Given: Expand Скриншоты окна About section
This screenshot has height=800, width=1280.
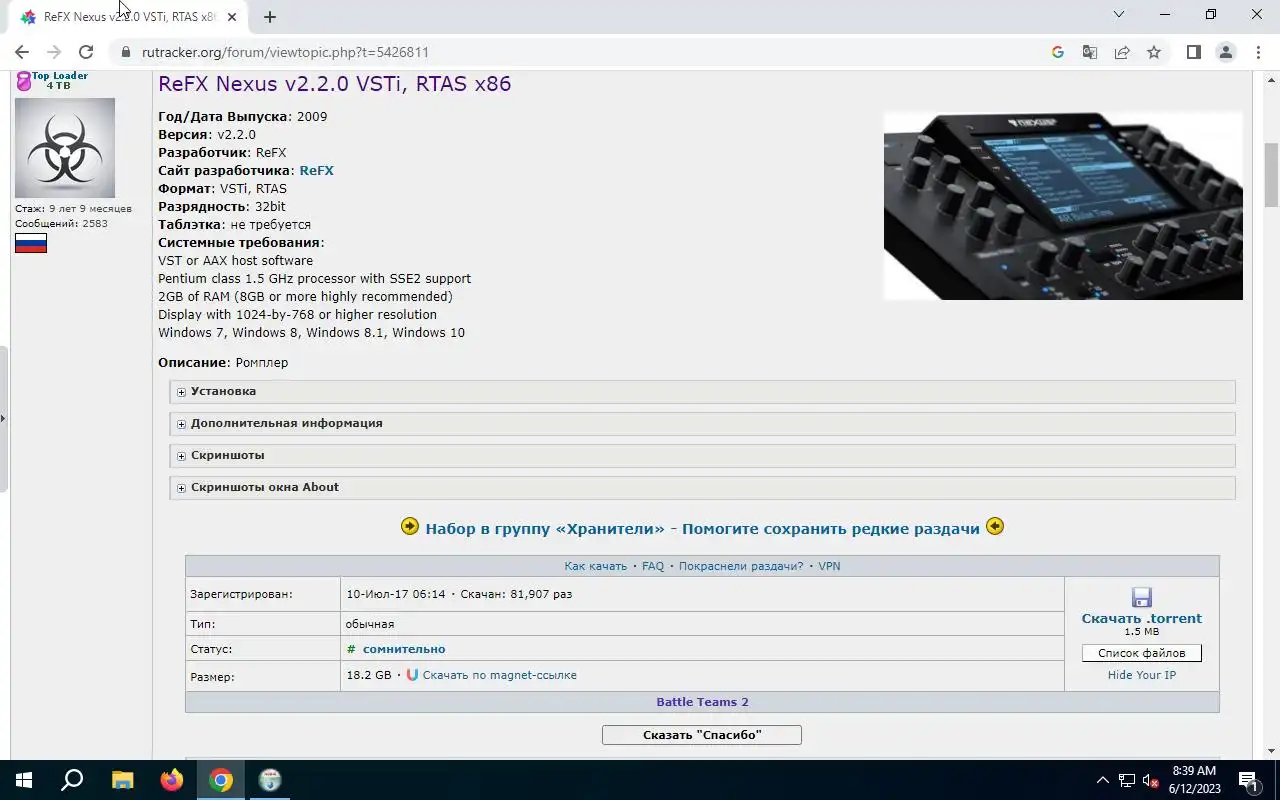Looking at the screenshot, I should pos(702,488).
